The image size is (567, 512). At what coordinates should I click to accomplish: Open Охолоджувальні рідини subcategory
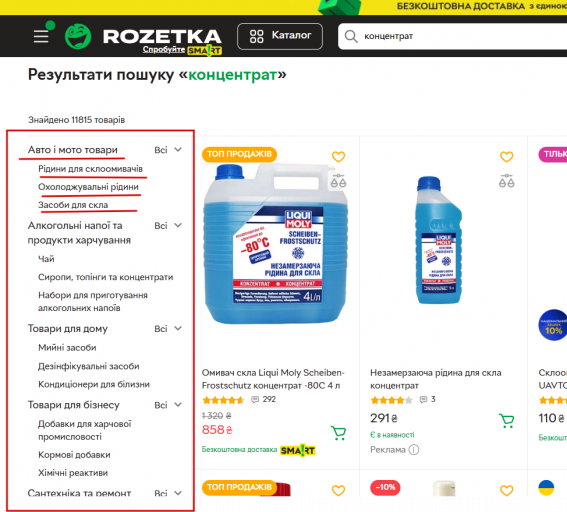tap(88, 187)
